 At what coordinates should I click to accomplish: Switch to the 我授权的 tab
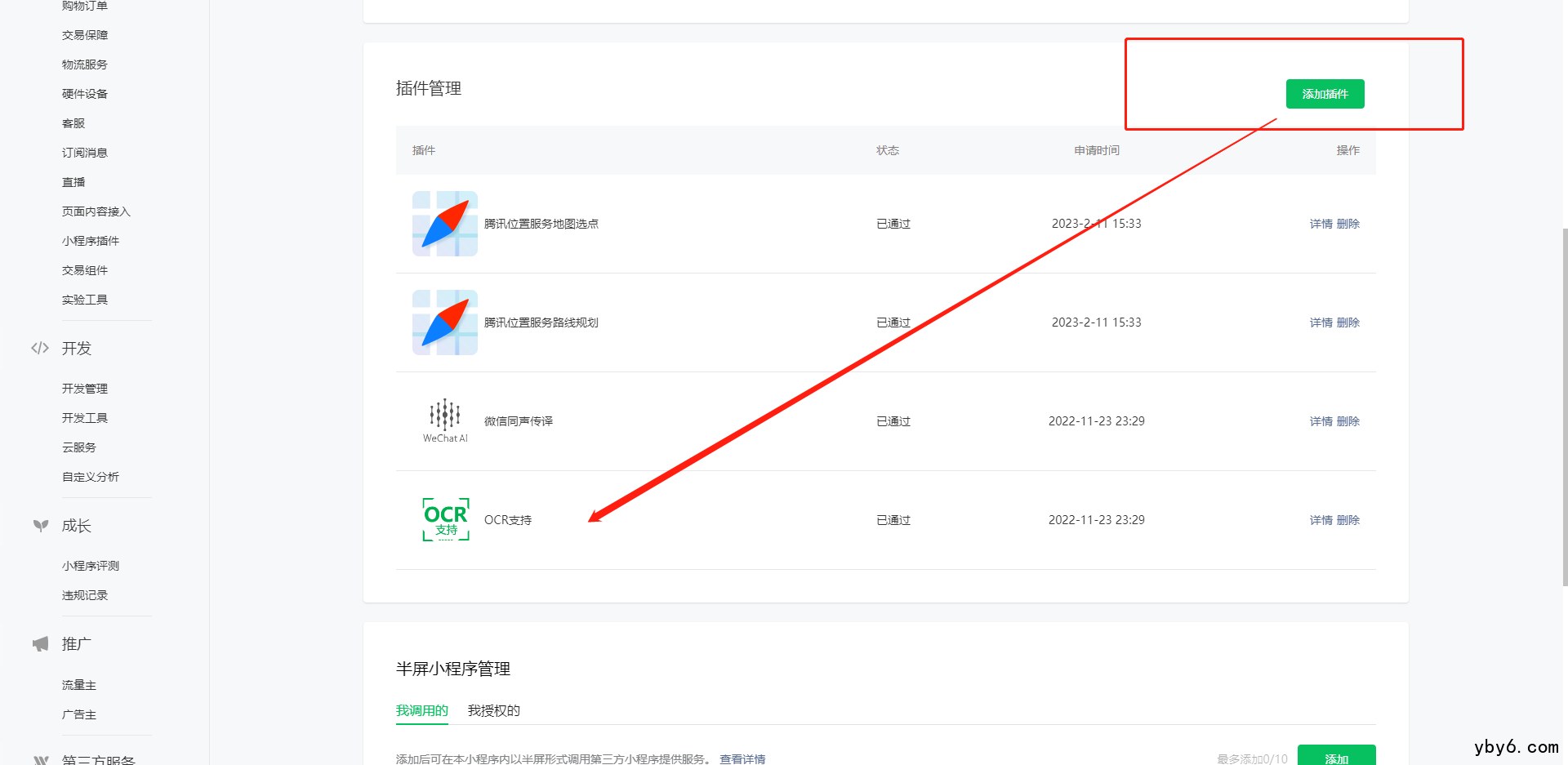(493, 710)
